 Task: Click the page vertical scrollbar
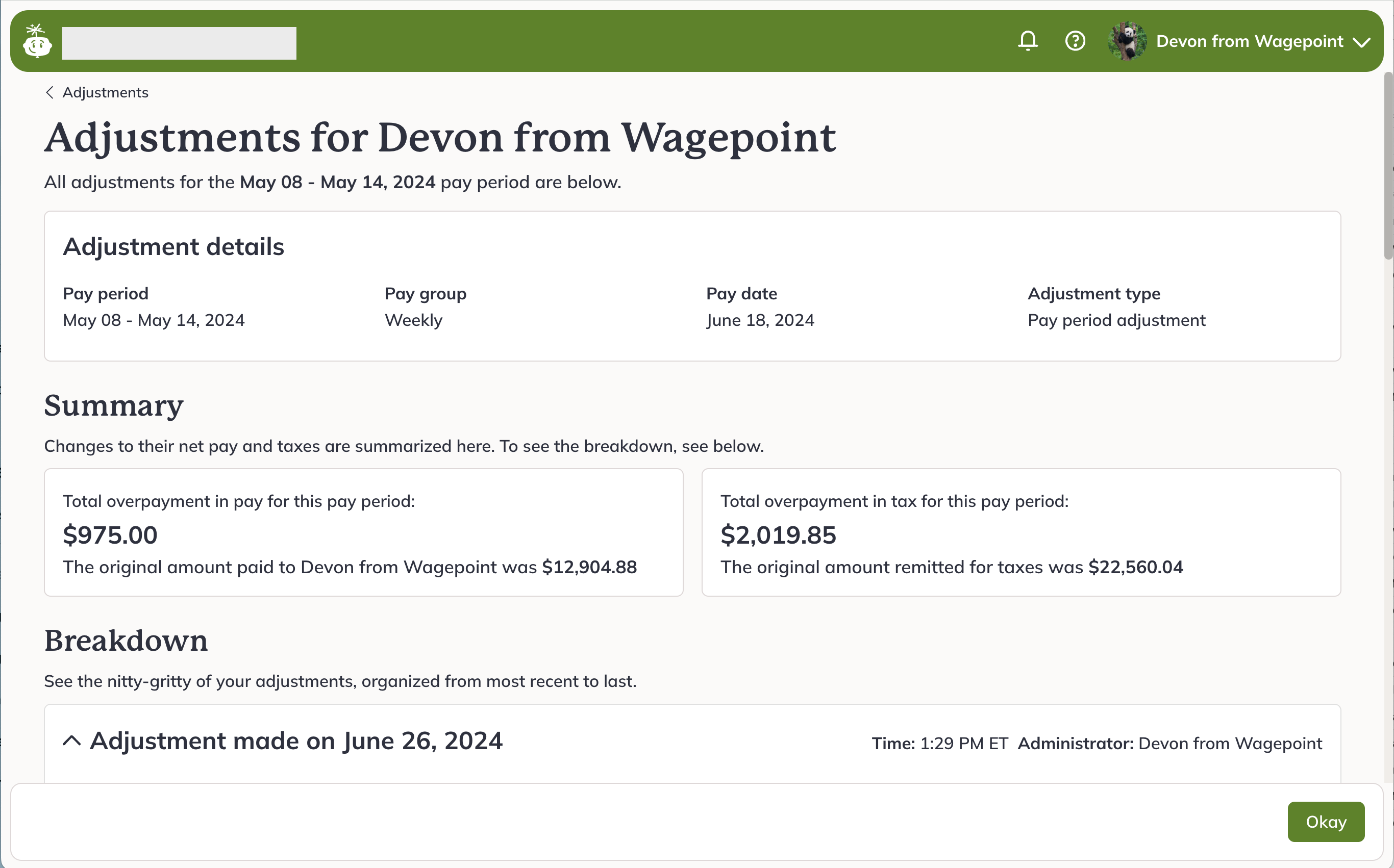coord(1388,166)
